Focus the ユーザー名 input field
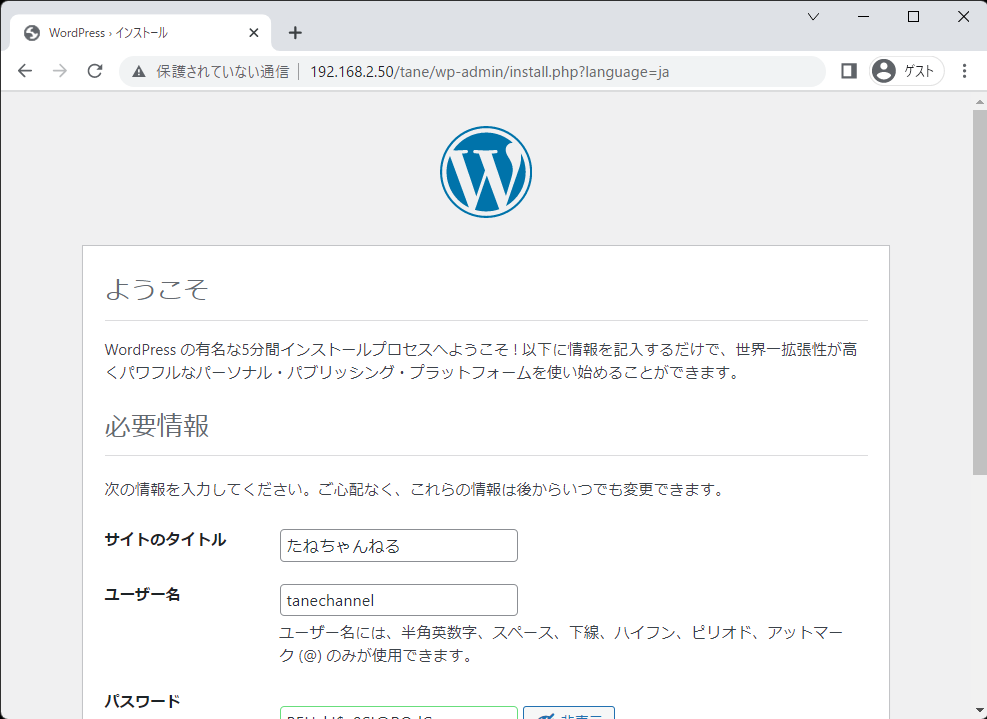This screenshot has height=719, width=987. click(398, 600)
